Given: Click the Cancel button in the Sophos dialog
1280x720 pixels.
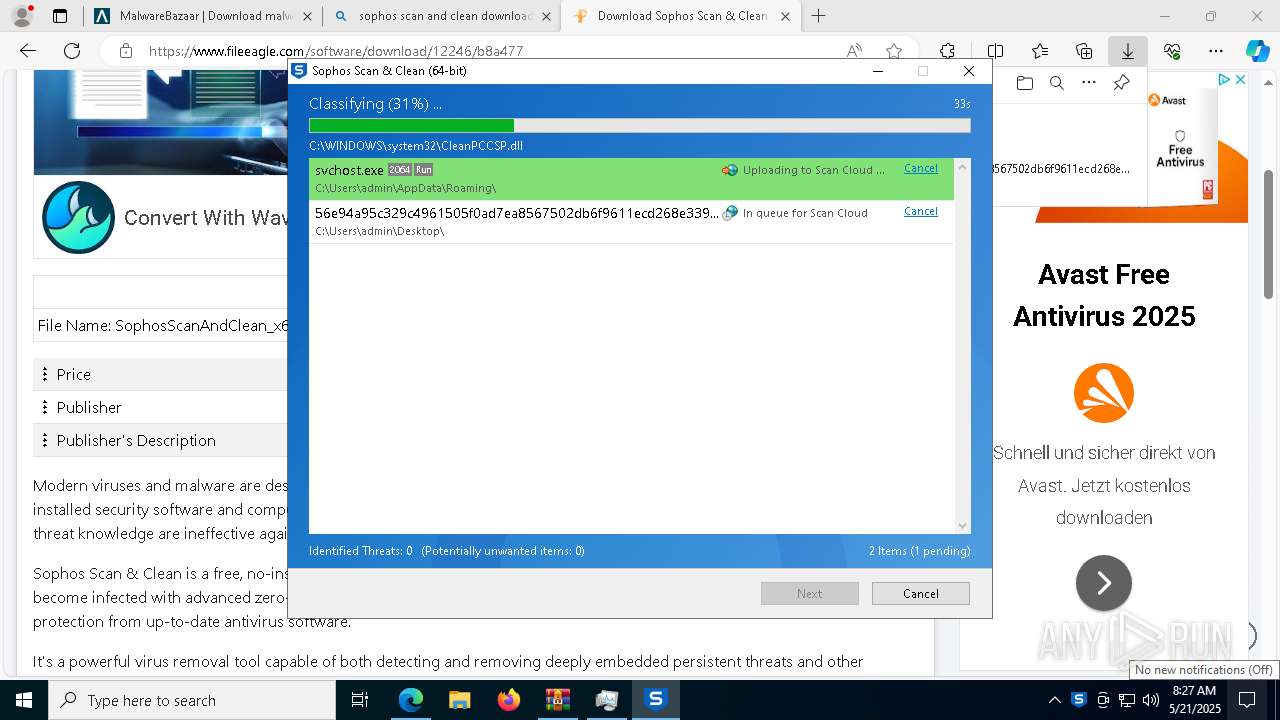Looking at the screenshot, I should (x=920, y=593).
